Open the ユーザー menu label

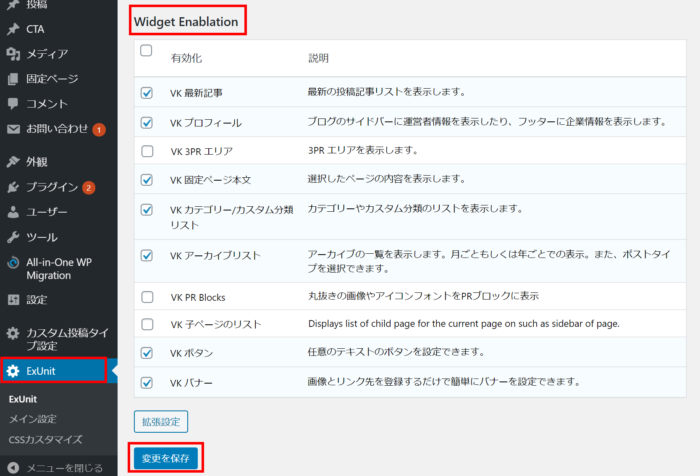tap(47, 212)
